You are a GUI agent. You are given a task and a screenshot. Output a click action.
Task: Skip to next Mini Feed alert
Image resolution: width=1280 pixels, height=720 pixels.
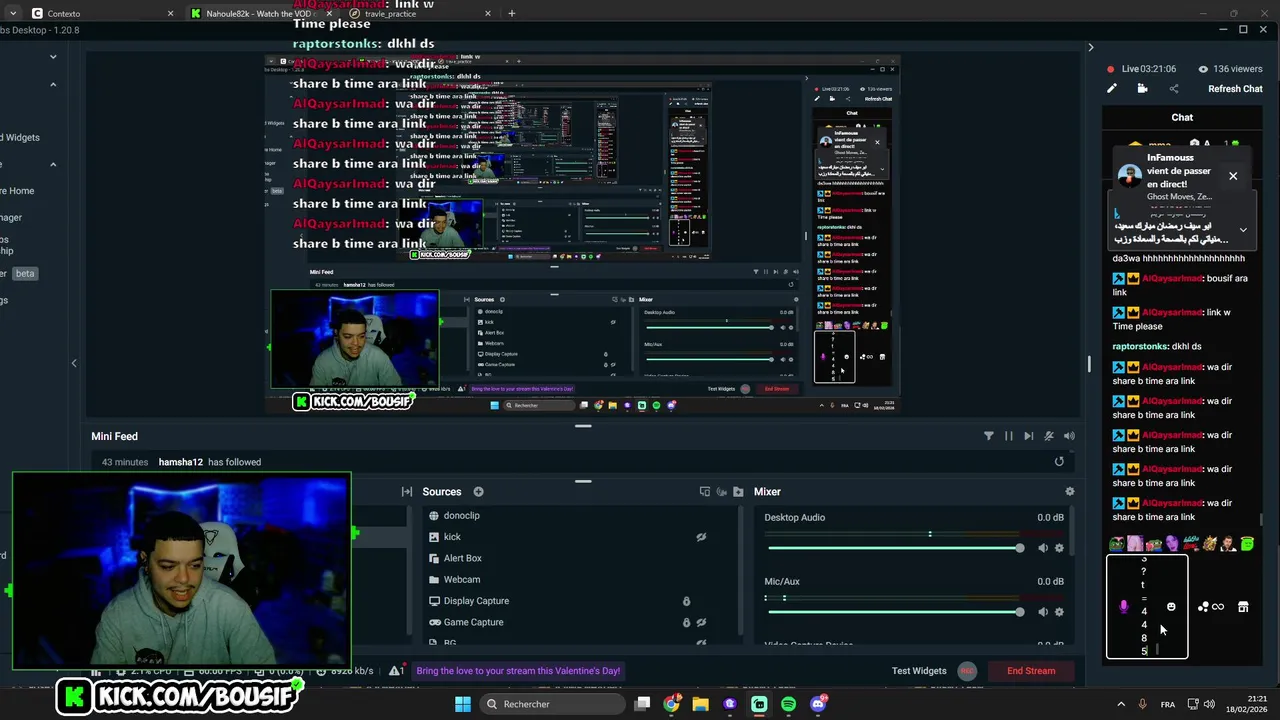1028,436
